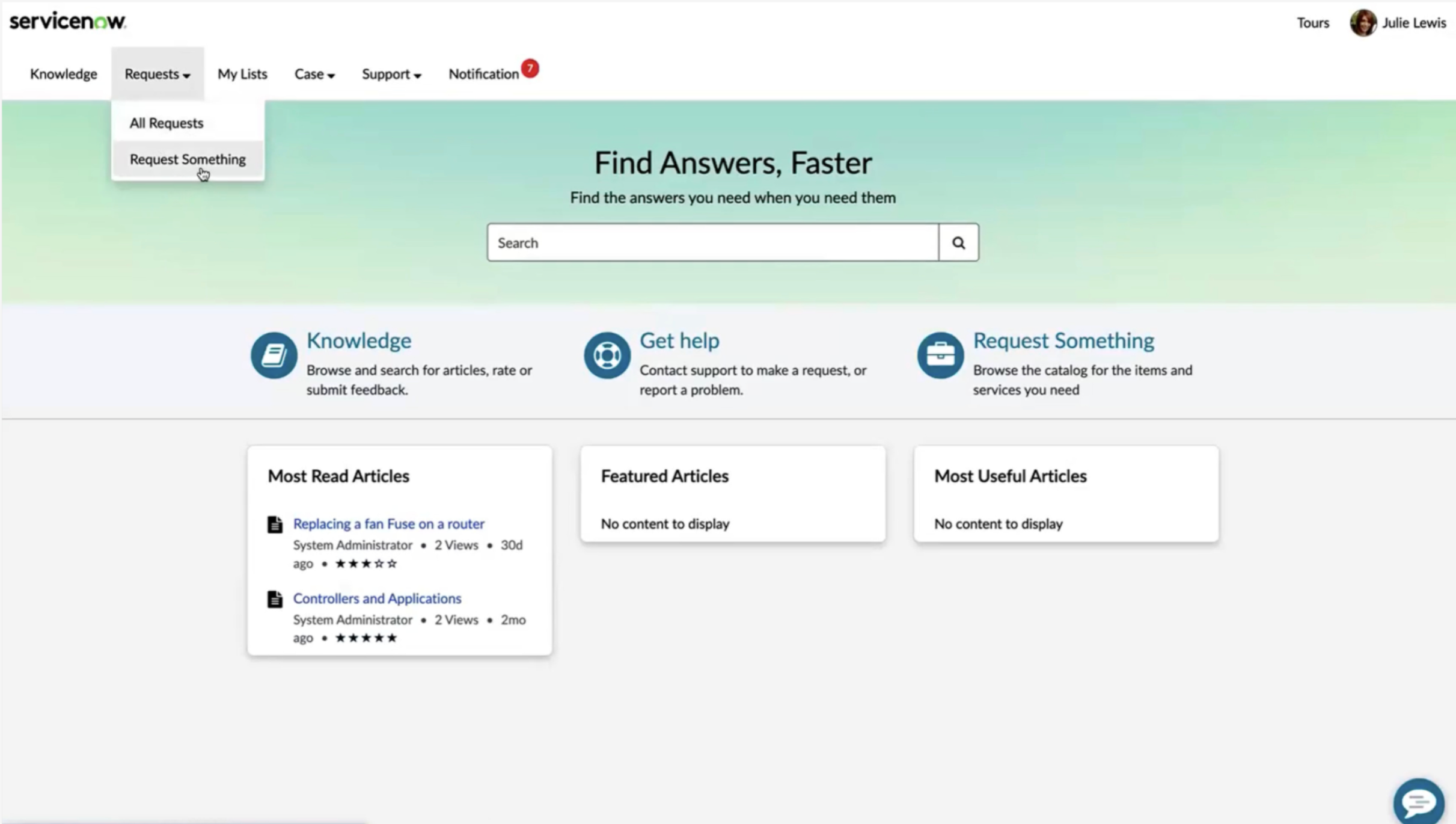Click document icon beside Replacing a fan Fuse
1456x824 pixels.
(275, 524)
